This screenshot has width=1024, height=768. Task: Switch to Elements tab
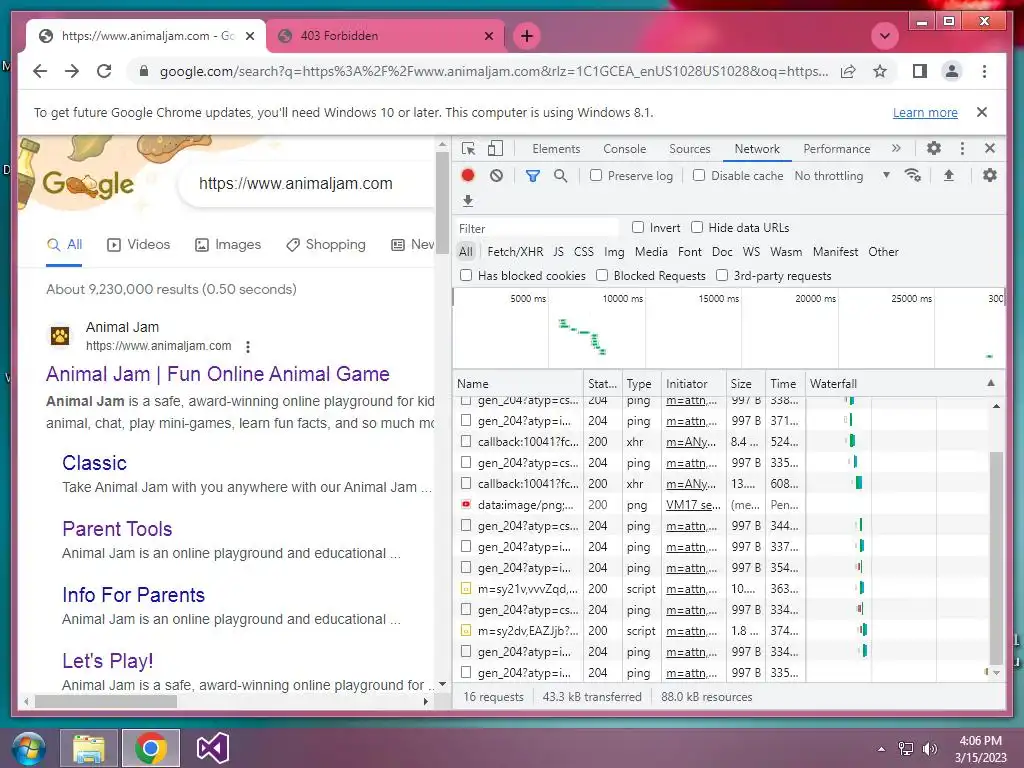click(556, 149)
